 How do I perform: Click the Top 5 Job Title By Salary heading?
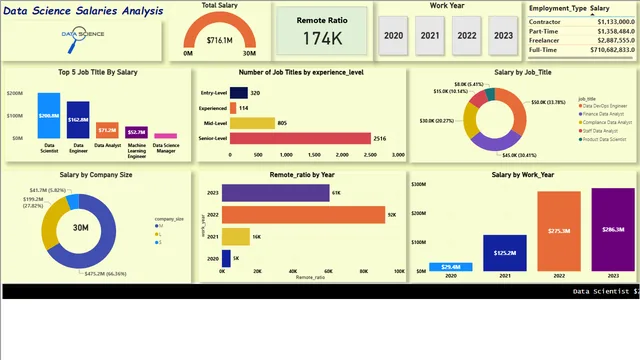pyautogui.click(x=98, y=72)
